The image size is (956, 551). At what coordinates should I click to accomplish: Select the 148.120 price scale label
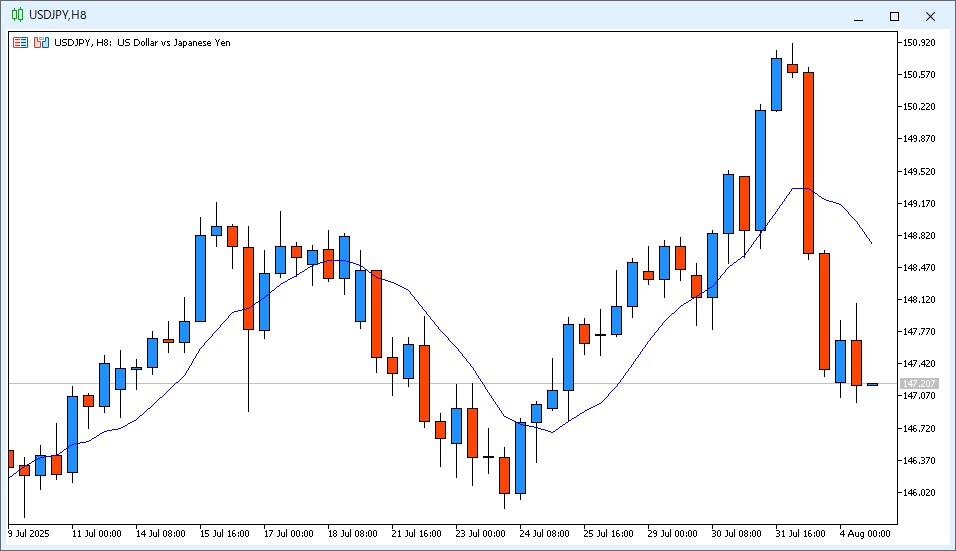click(919, 299)
